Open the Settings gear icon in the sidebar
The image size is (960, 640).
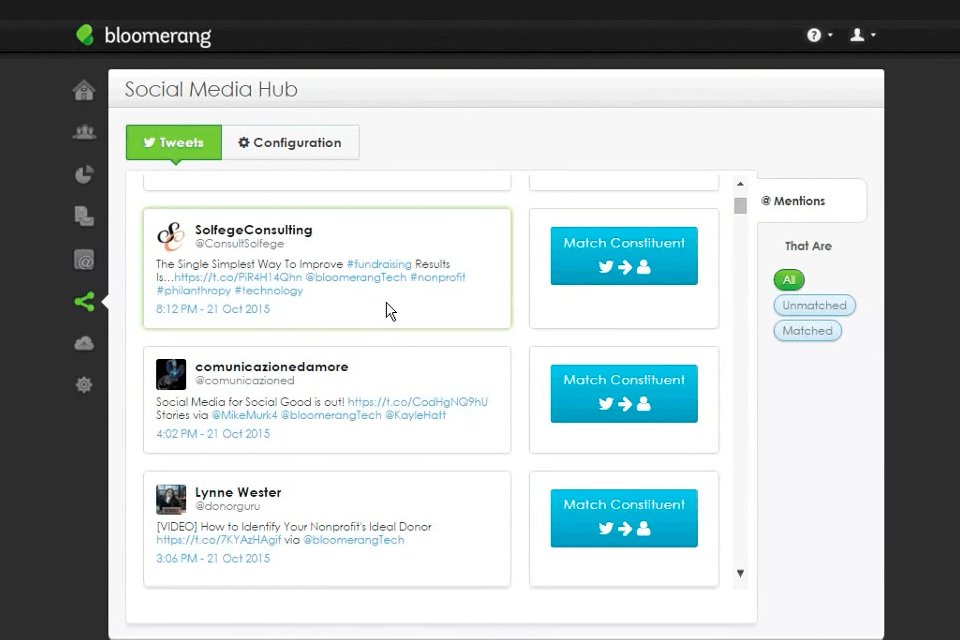pyautogui.click(x=84, y=385)
